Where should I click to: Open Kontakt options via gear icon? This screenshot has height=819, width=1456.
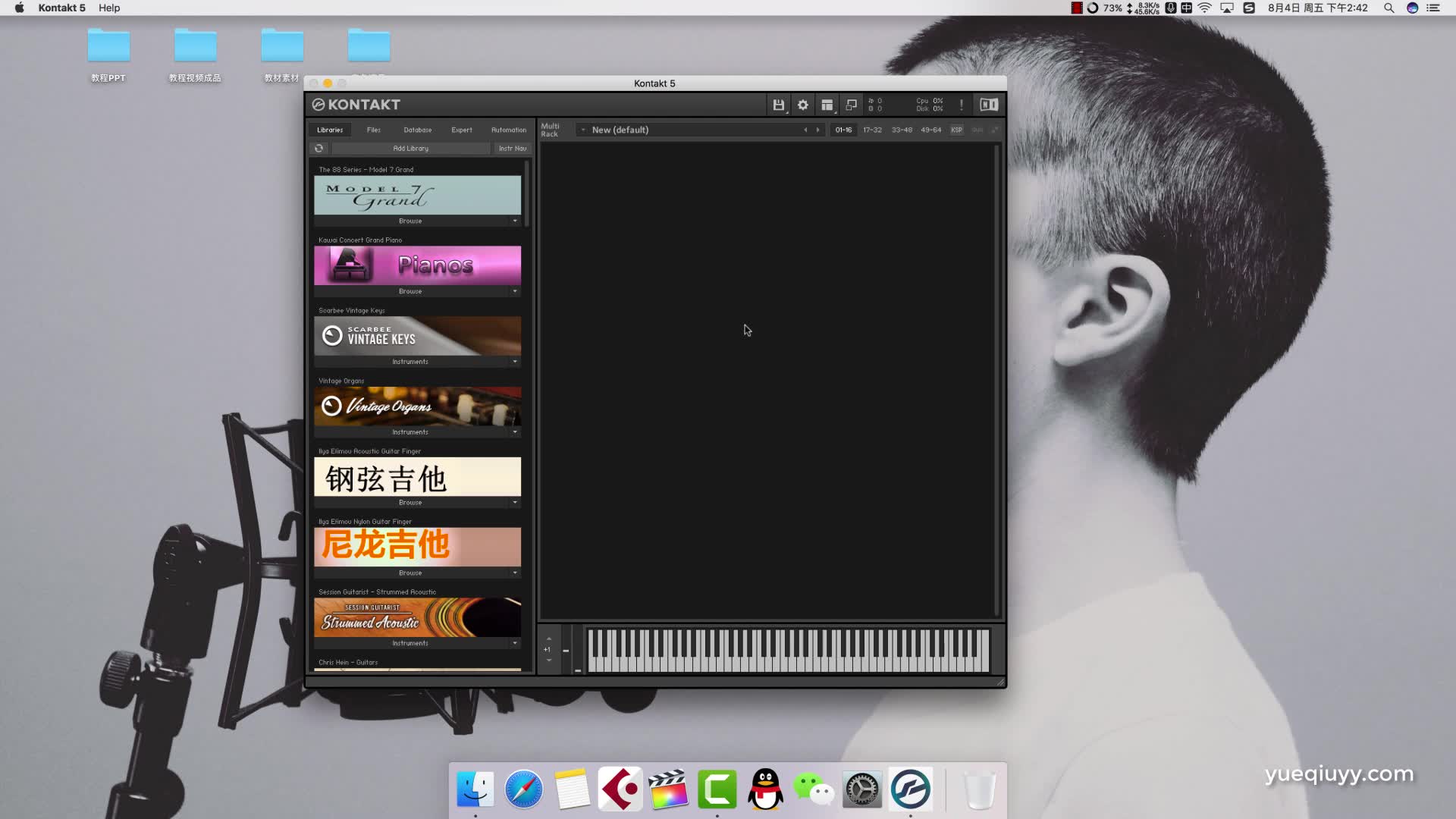[x=802, y=105]
